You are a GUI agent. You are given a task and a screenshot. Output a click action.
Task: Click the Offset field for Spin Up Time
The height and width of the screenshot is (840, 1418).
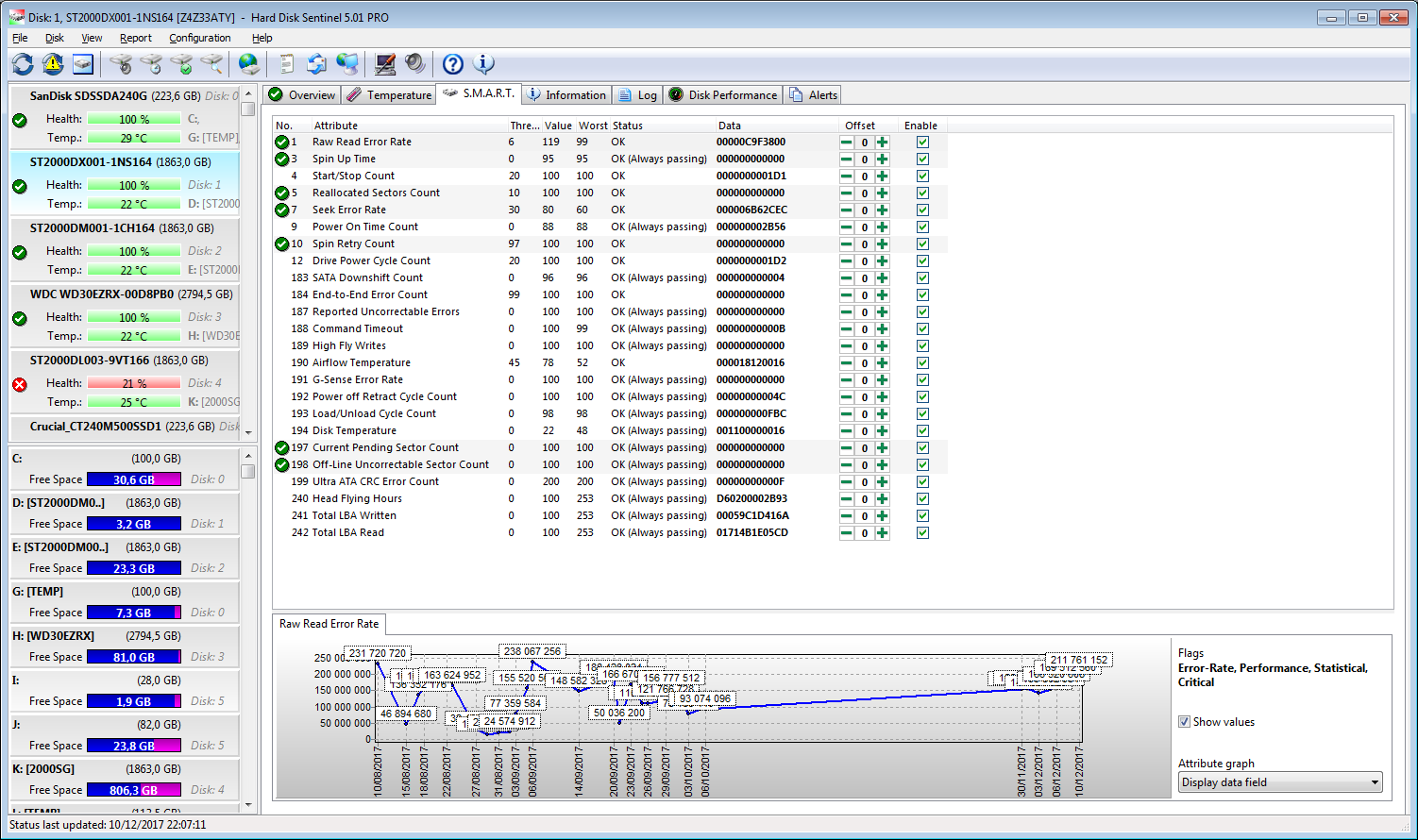point(864,160)
